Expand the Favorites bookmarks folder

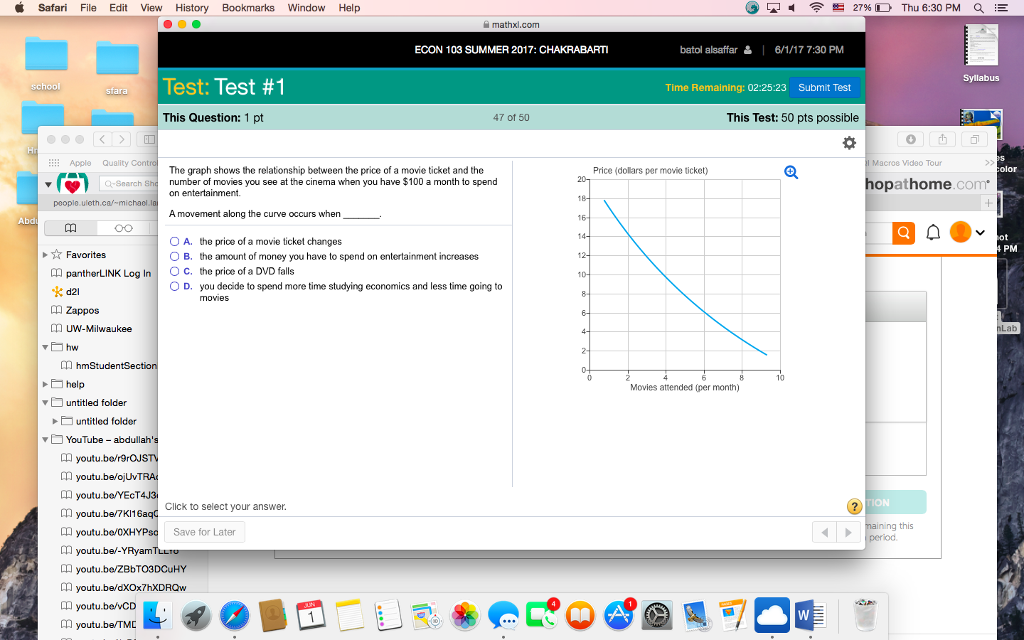(x=45, y=255)
